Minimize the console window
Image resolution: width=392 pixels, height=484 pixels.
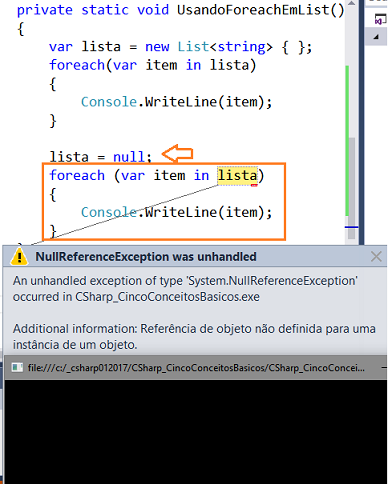click(x=384, y=368)
